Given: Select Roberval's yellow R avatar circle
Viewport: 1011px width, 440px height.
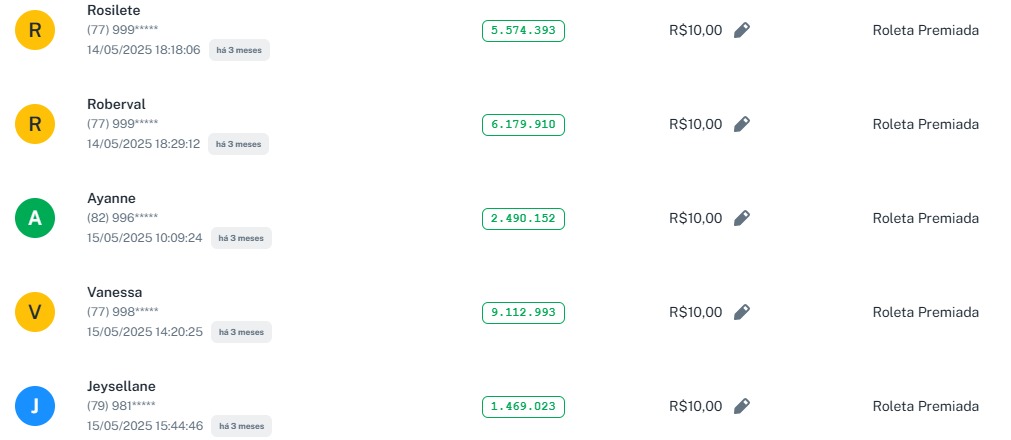Looking at the screenshot, I should (x=35, y=125).
